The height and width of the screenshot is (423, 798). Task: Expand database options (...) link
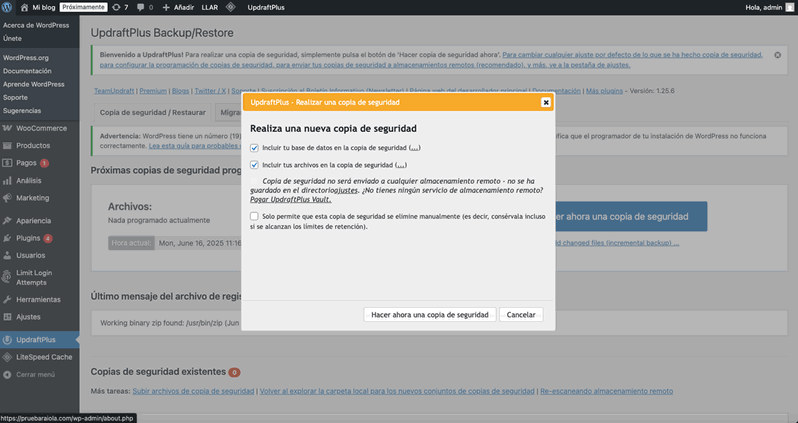point(415,148)
